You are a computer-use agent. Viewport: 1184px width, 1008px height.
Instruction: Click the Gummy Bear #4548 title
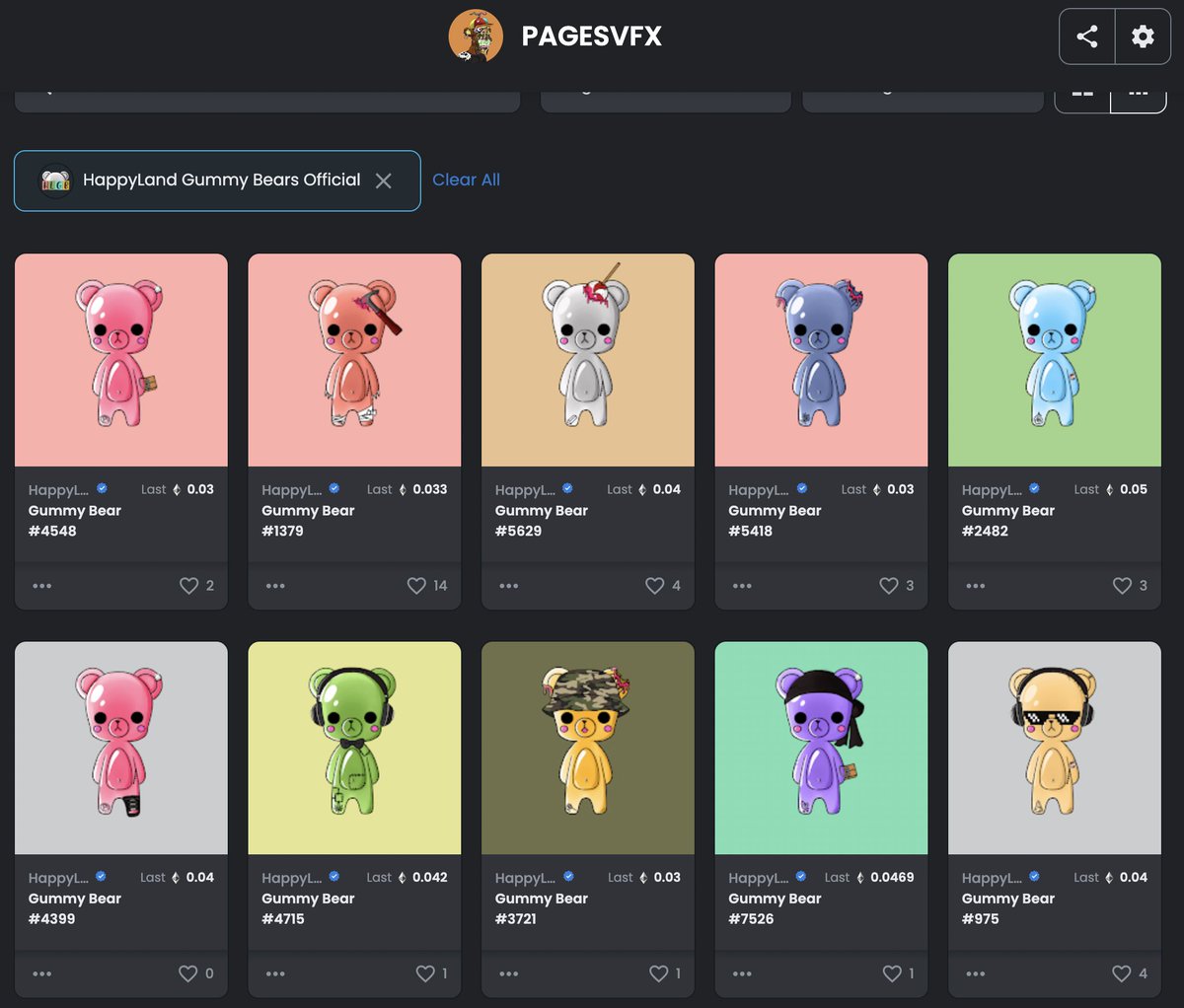[75, 521]
